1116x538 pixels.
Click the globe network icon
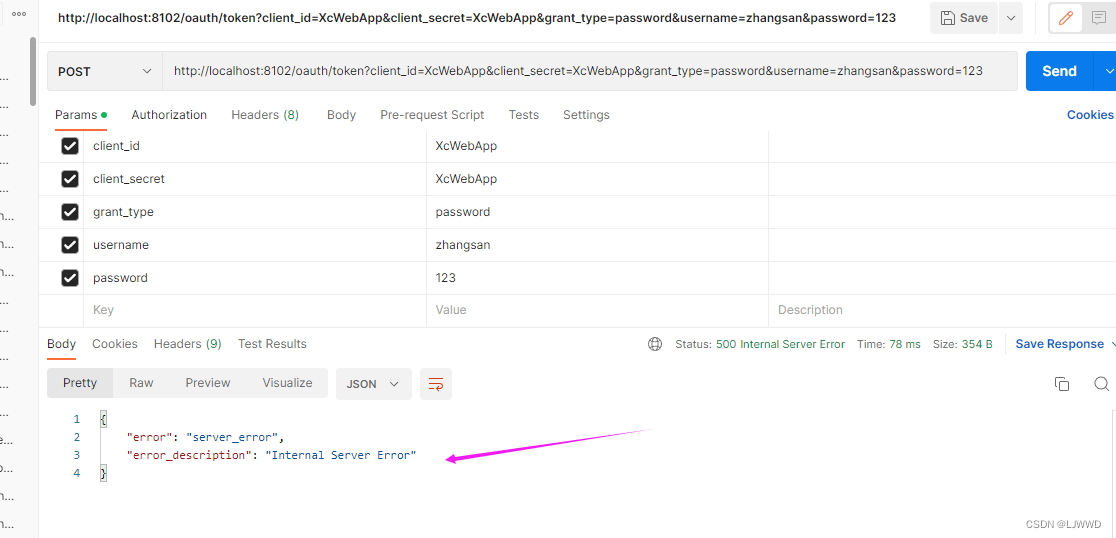(x=655, y=344)
